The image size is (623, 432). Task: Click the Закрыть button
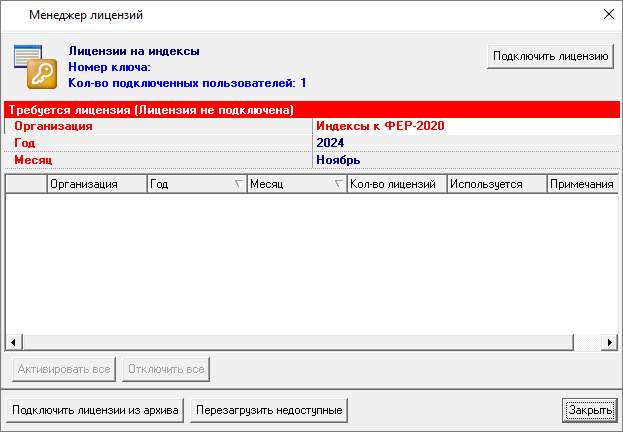click(590, 410)
